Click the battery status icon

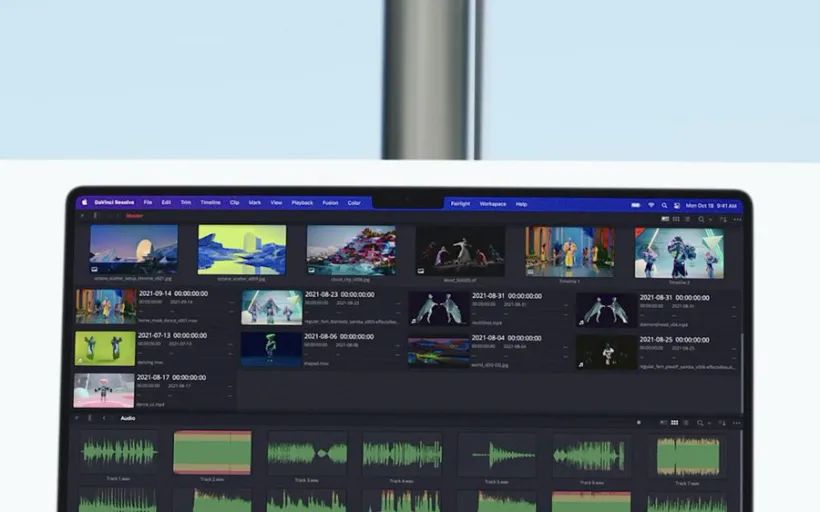(636, 204)
